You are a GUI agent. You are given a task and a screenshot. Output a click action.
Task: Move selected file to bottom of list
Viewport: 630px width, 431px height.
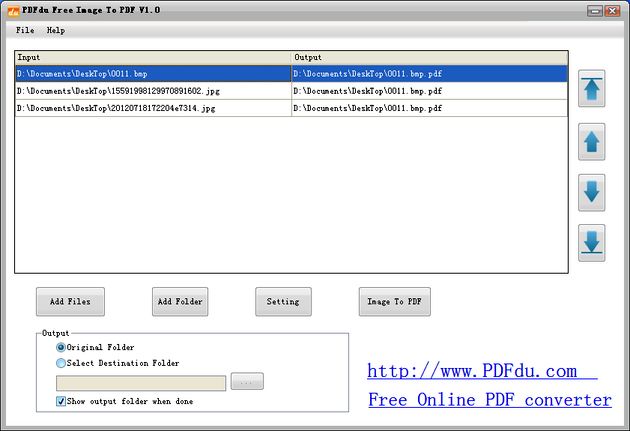tap(591, 243)
